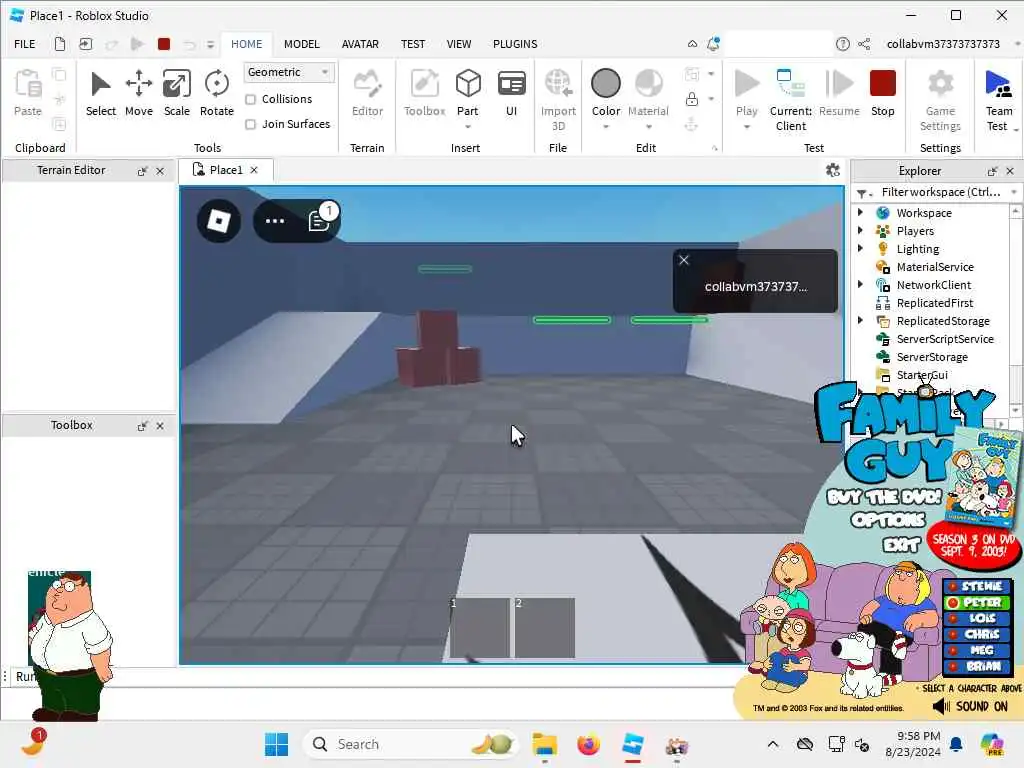Image resolution: width=1024 pixels, height=768 pixels.
Task: Switch to the AVATAR ribbon tab
Action: tap(360, 44)
